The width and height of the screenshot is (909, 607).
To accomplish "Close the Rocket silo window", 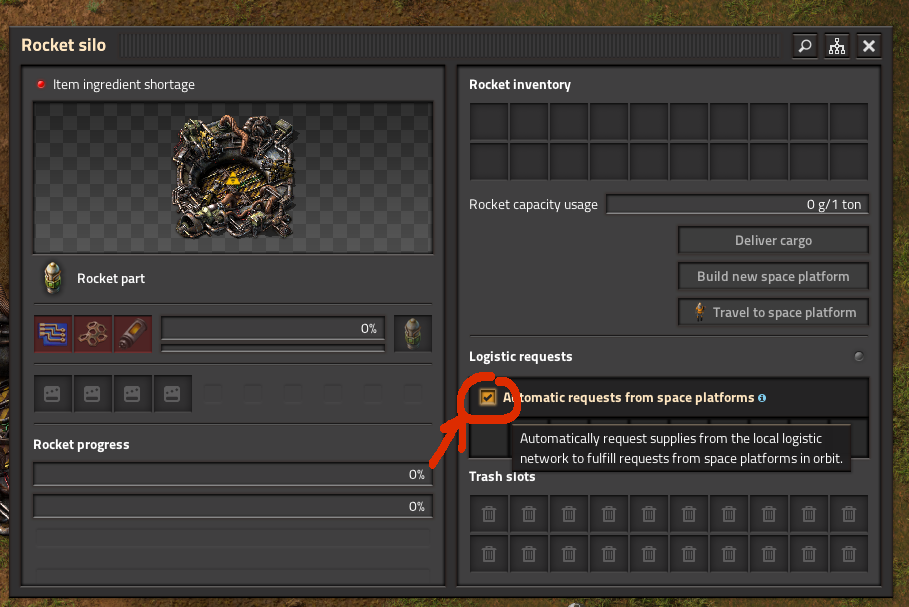I will pos(868,46).
